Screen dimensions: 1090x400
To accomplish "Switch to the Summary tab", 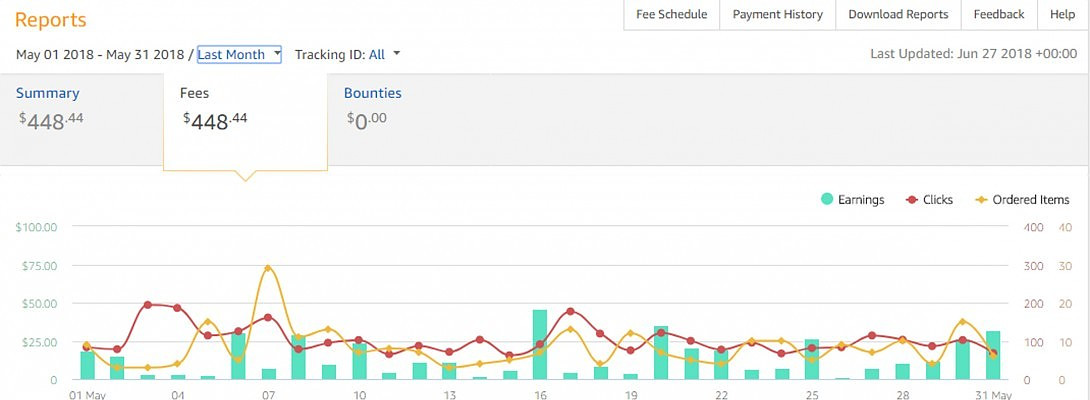I will pyautogui.click(x=48, y=94).
